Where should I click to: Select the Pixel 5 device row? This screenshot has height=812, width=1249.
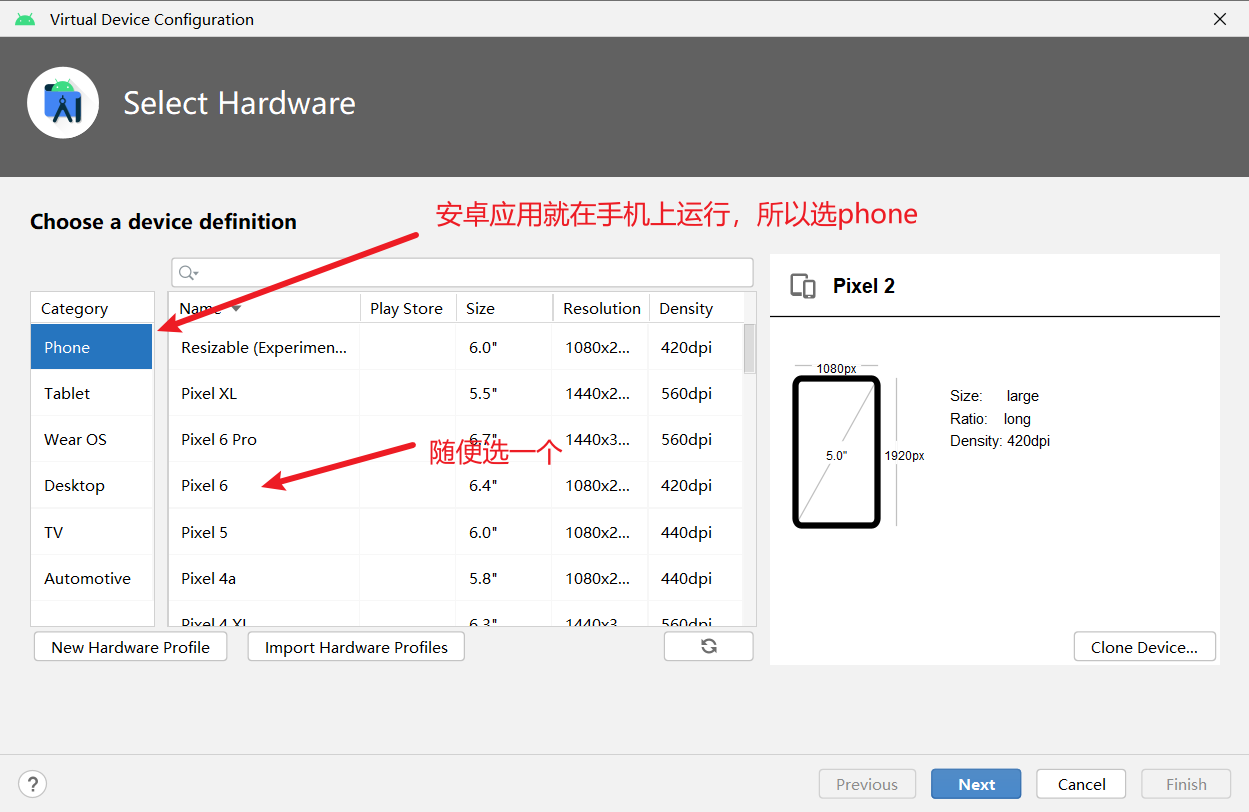coord(456,532)
